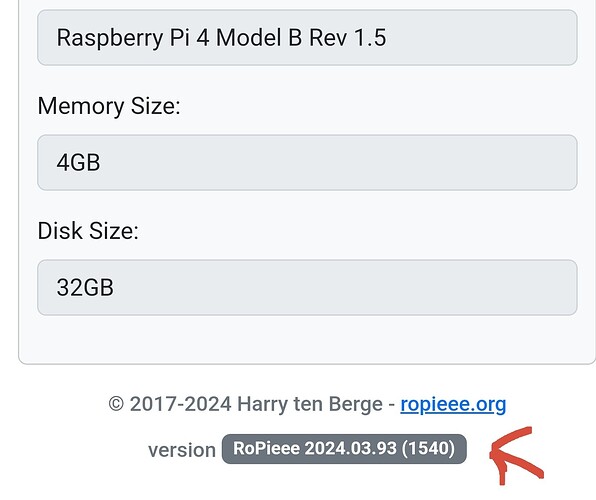
Task: Click the 2017-2024 year range
Action: click(x=180, y=404)
